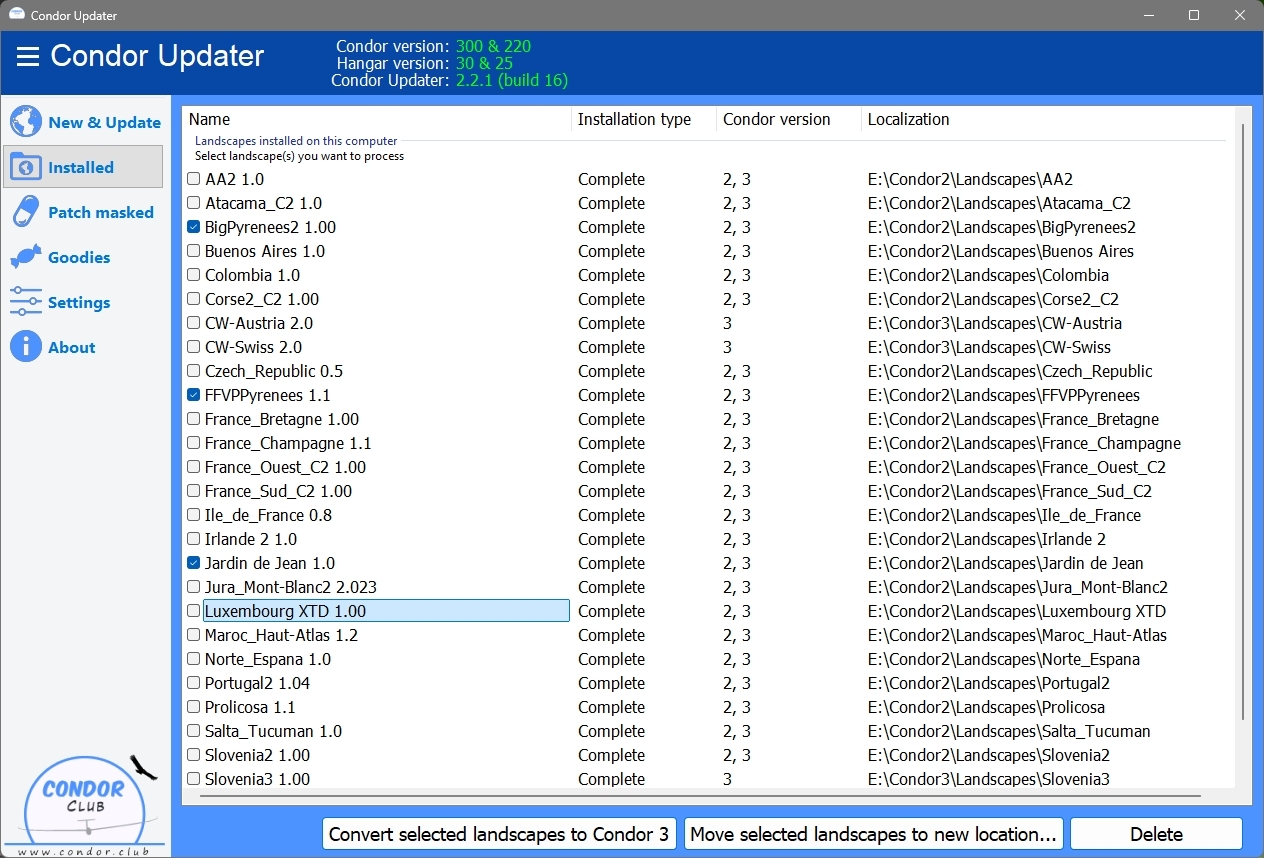Check the Slovenia3 1.00 checkbox
Image resolution: width=1264 pixels, height=858 pixels.
click(x=194, y=779)
